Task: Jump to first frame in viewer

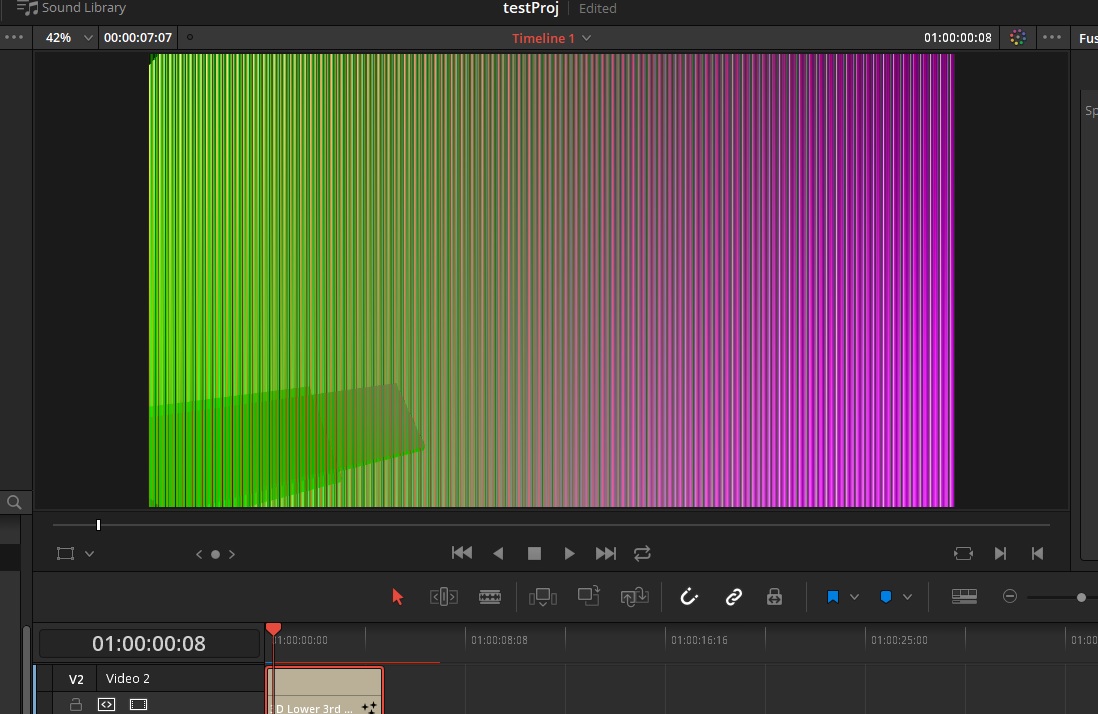Action: point(461,553)
